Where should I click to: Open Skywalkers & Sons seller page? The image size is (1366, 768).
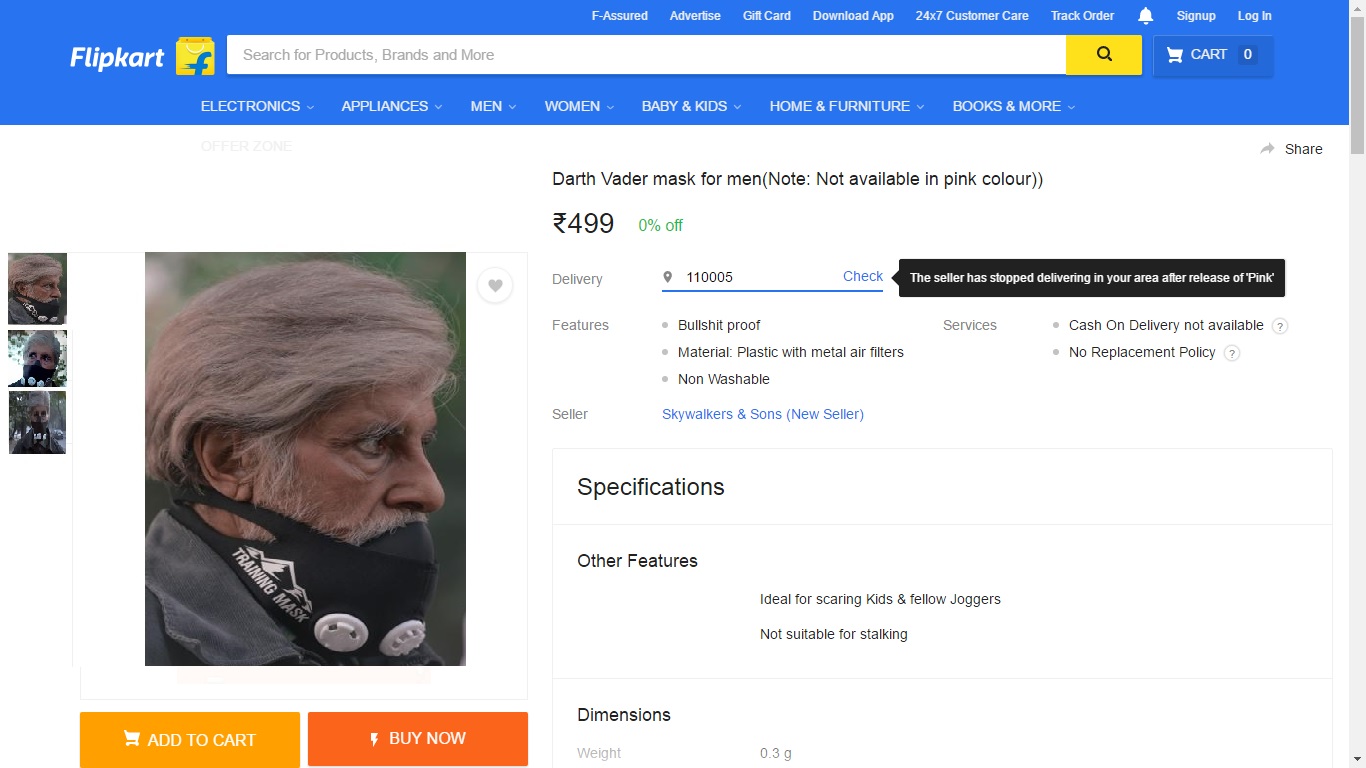(x=763, y=414)
